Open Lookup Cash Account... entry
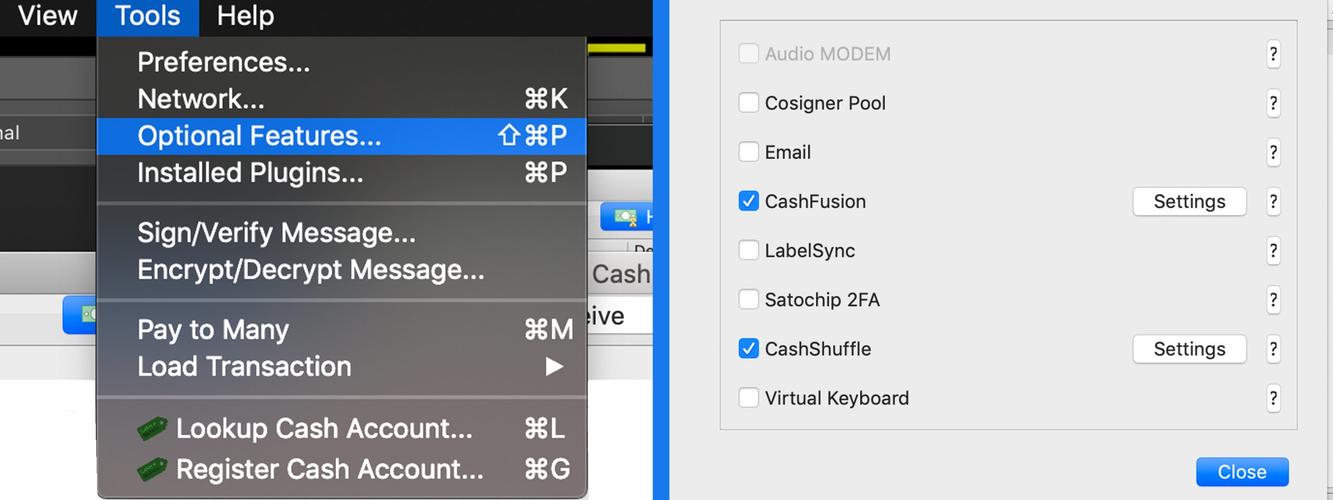Viewport: 1333px width, 500px height. pos(342,429)
